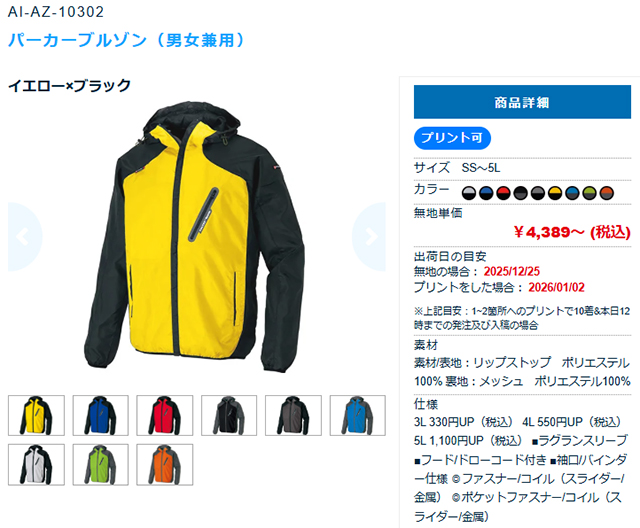Select the black and gray jacket thumbnail
Viewport: 640px width, 528px height.
[x=229, y=415]
